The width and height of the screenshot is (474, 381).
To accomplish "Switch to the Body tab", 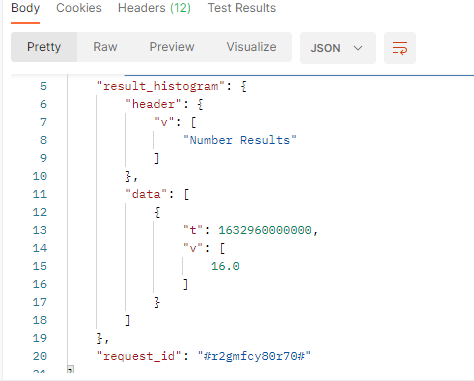I will [x=25, y=8].
